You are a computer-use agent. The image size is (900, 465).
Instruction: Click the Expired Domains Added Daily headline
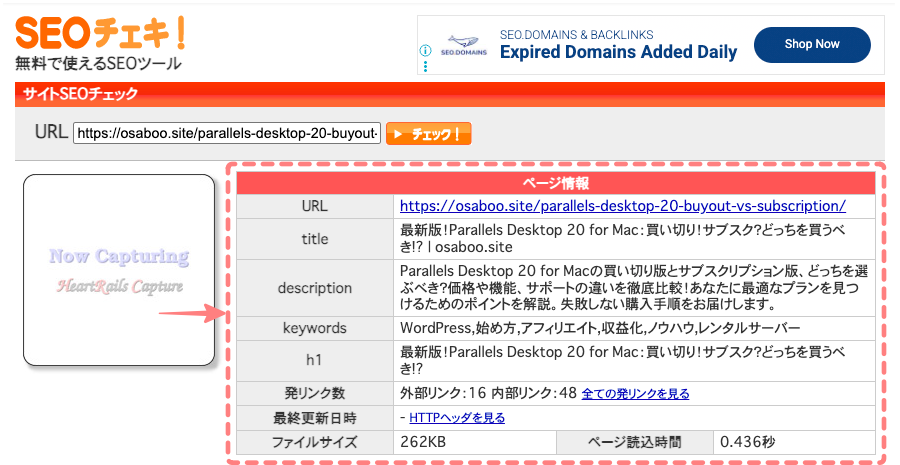tap(619, 52)
